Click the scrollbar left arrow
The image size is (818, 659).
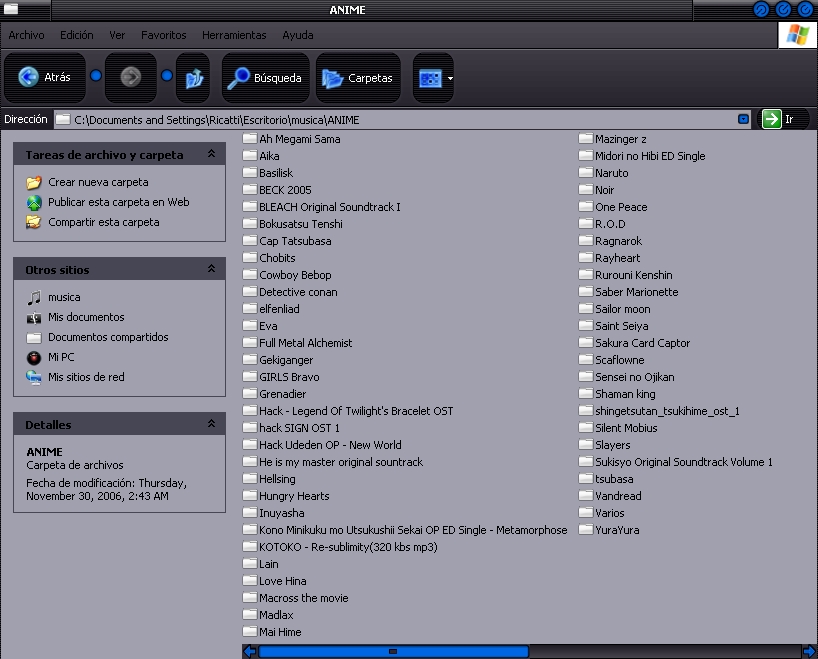pos(250,651)
